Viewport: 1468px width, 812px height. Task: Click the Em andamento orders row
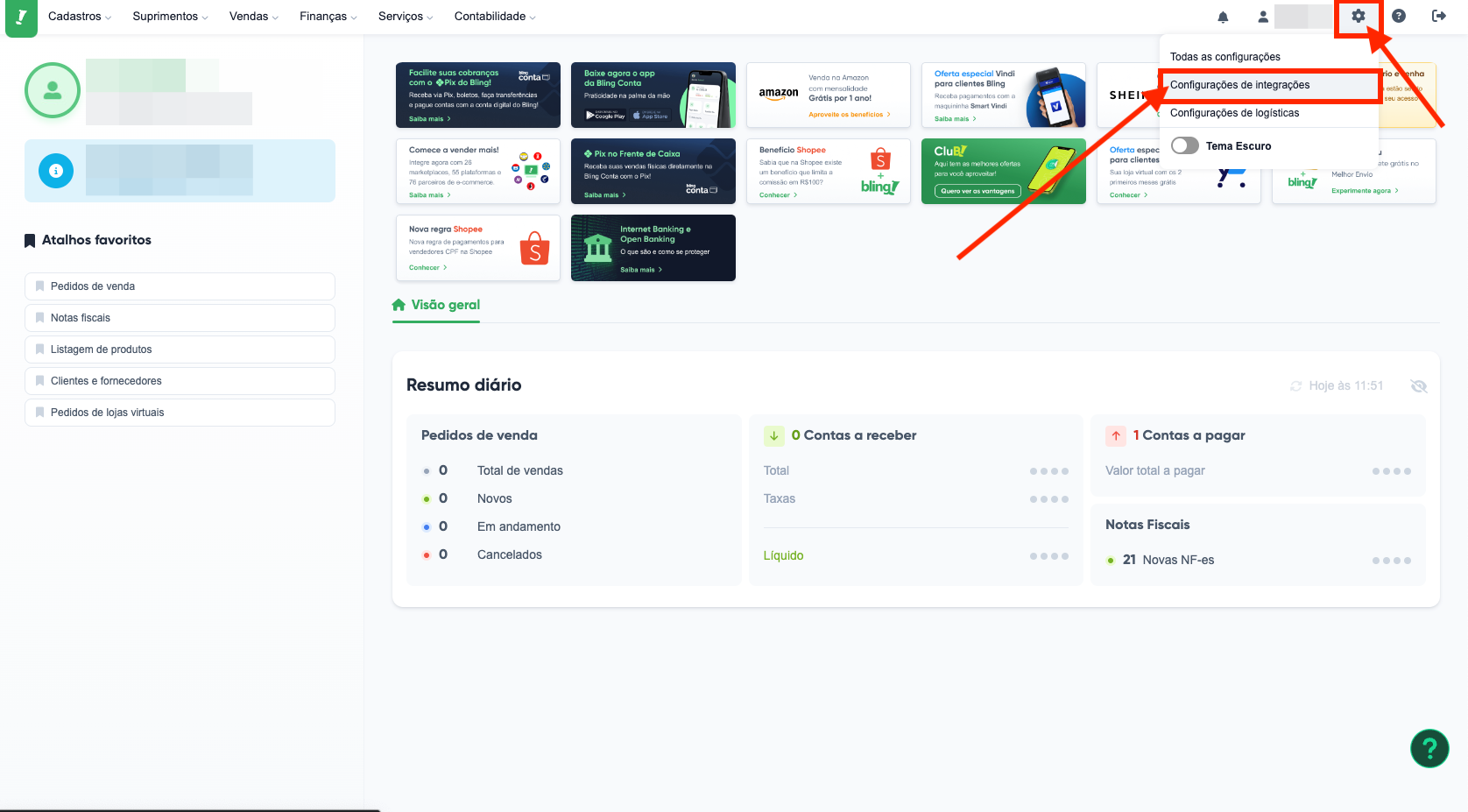click(x=491, y=526)
